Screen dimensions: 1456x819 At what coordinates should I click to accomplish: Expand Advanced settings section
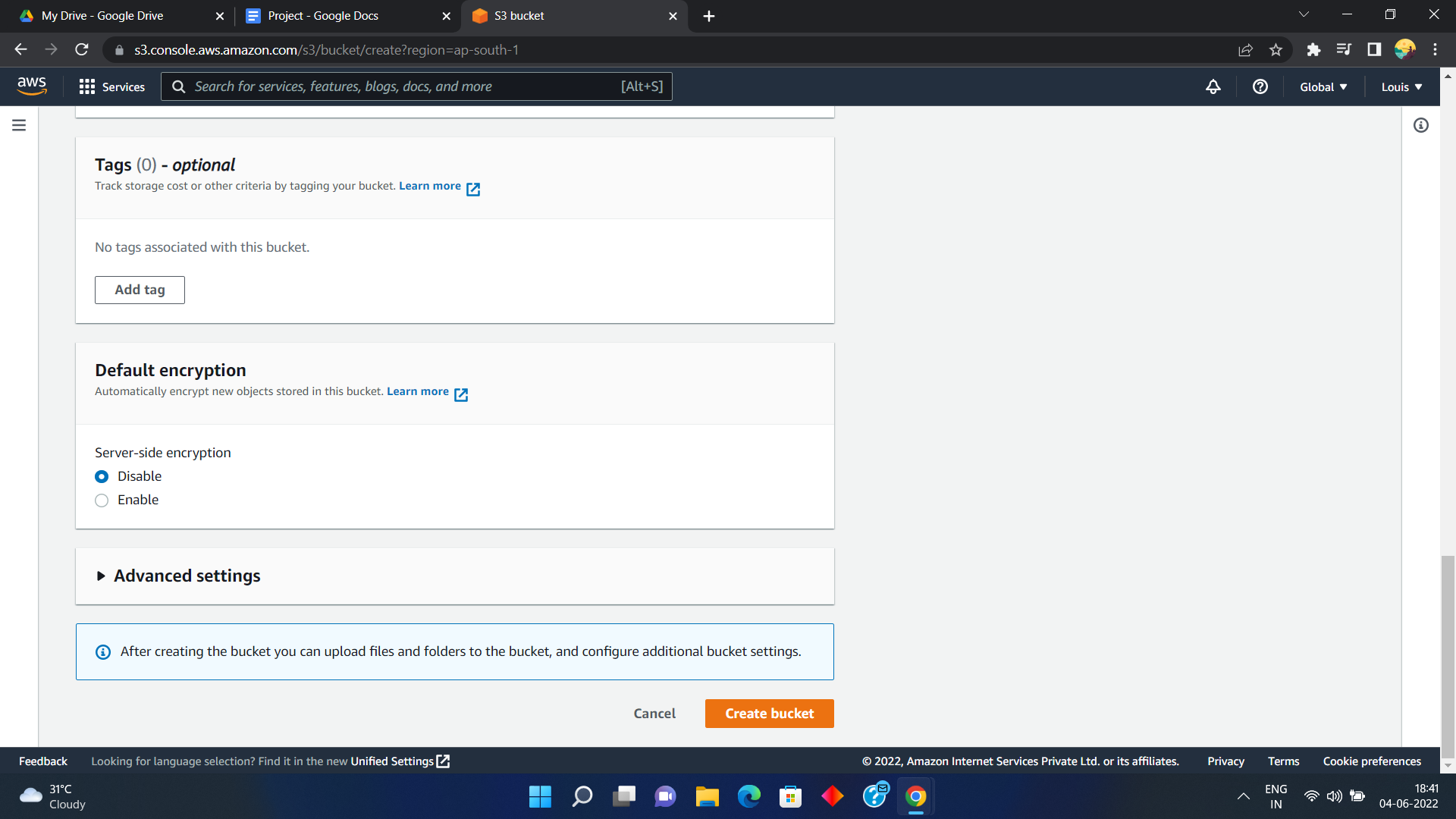pos(187,576)
